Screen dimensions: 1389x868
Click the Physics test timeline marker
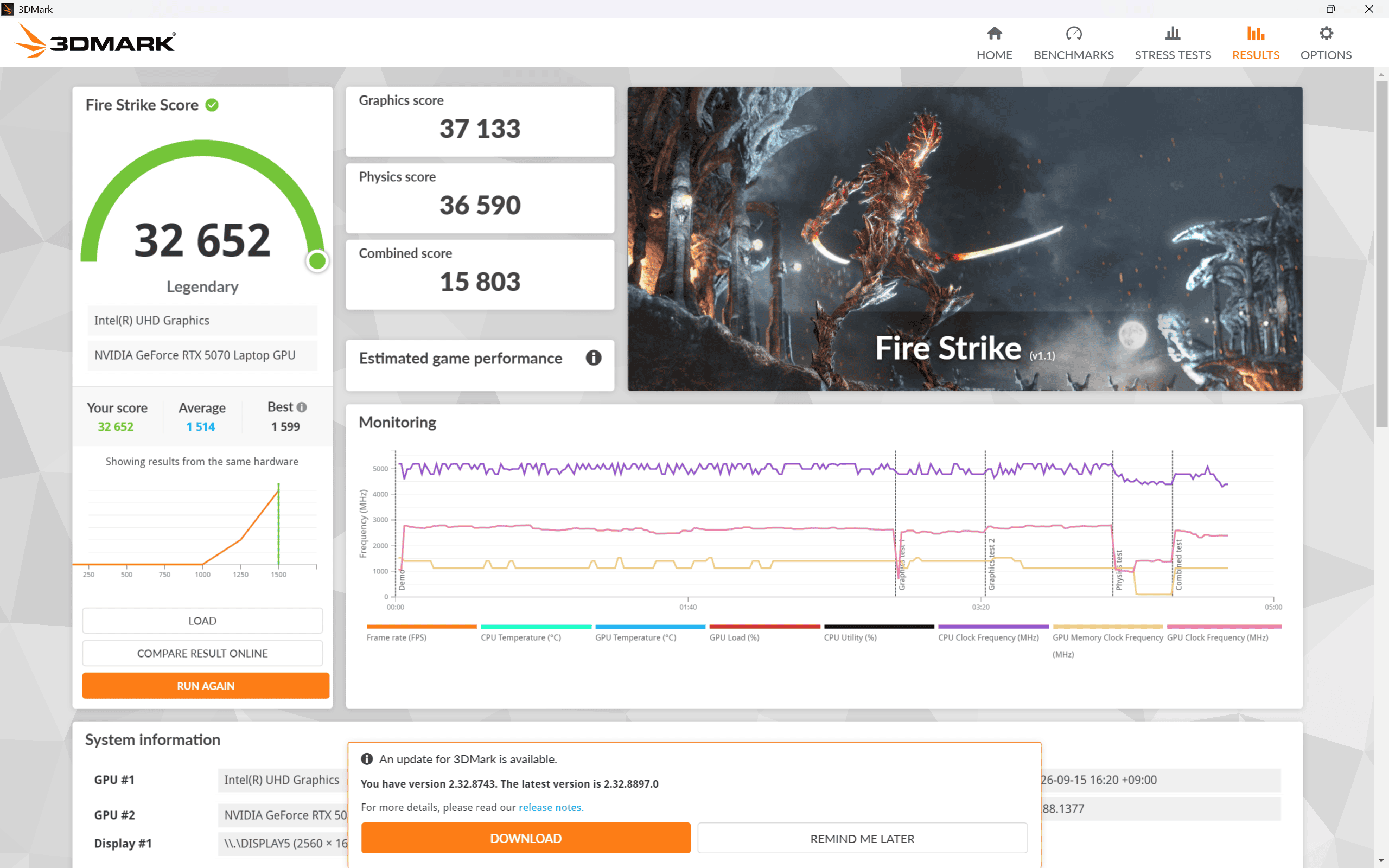[1119, 570]
